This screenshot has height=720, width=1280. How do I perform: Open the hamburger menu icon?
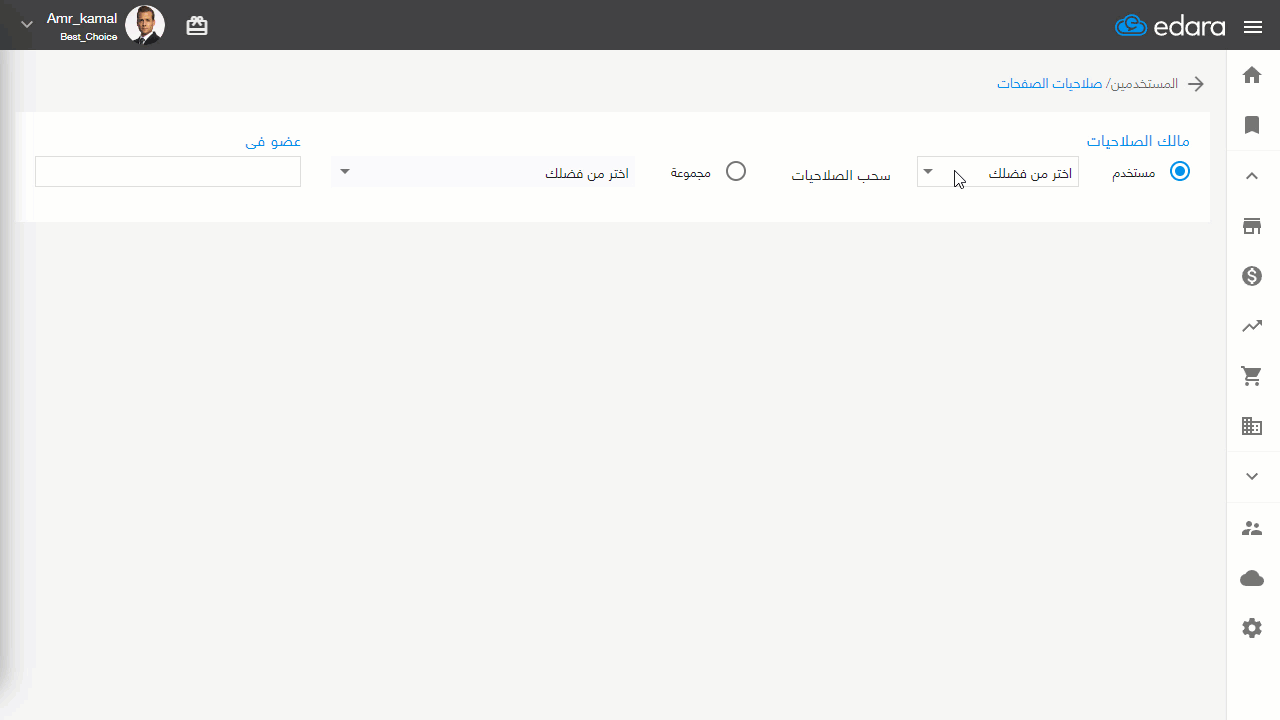pos(1253,27)
